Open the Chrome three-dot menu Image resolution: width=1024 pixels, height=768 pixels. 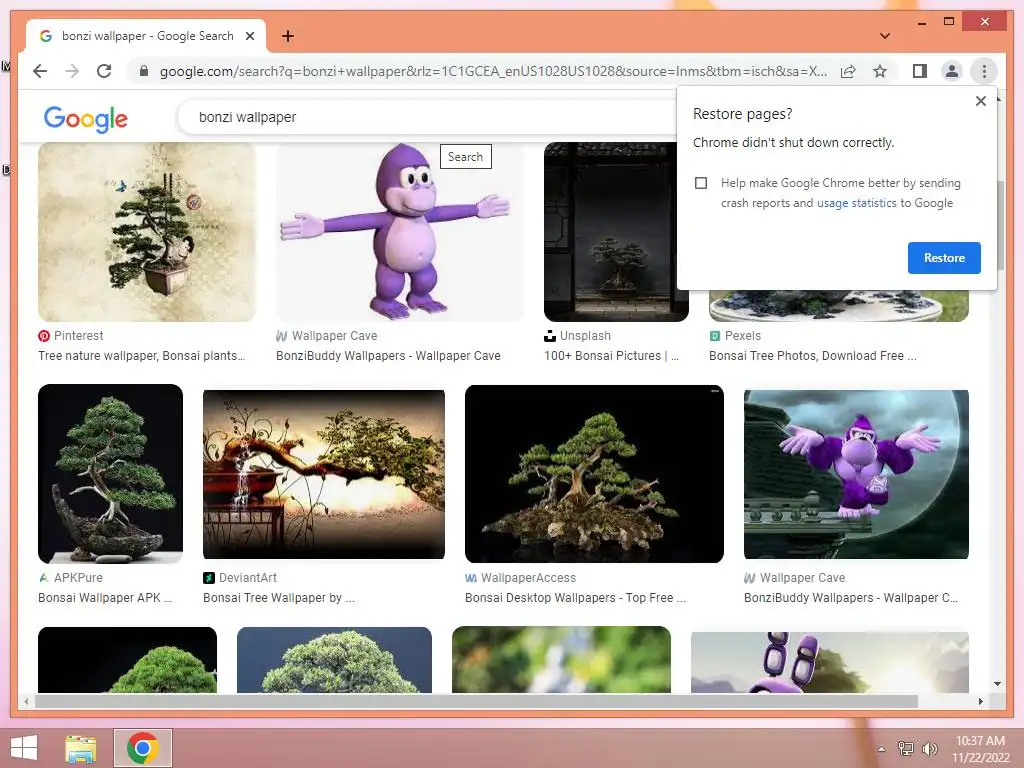tap(984, 71)
